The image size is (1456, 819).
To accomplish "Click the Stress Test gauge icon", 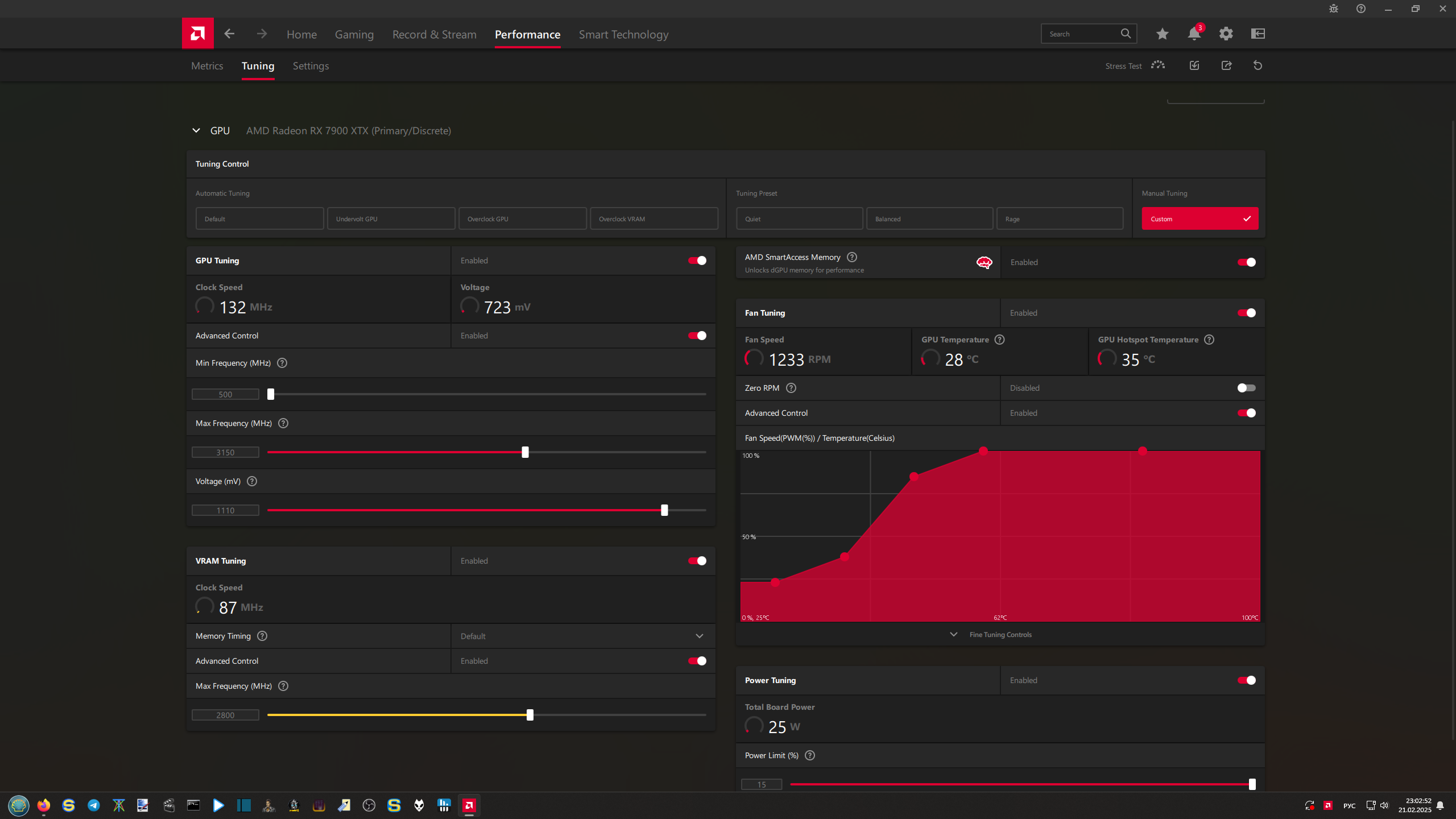I will click(1158, 65).
